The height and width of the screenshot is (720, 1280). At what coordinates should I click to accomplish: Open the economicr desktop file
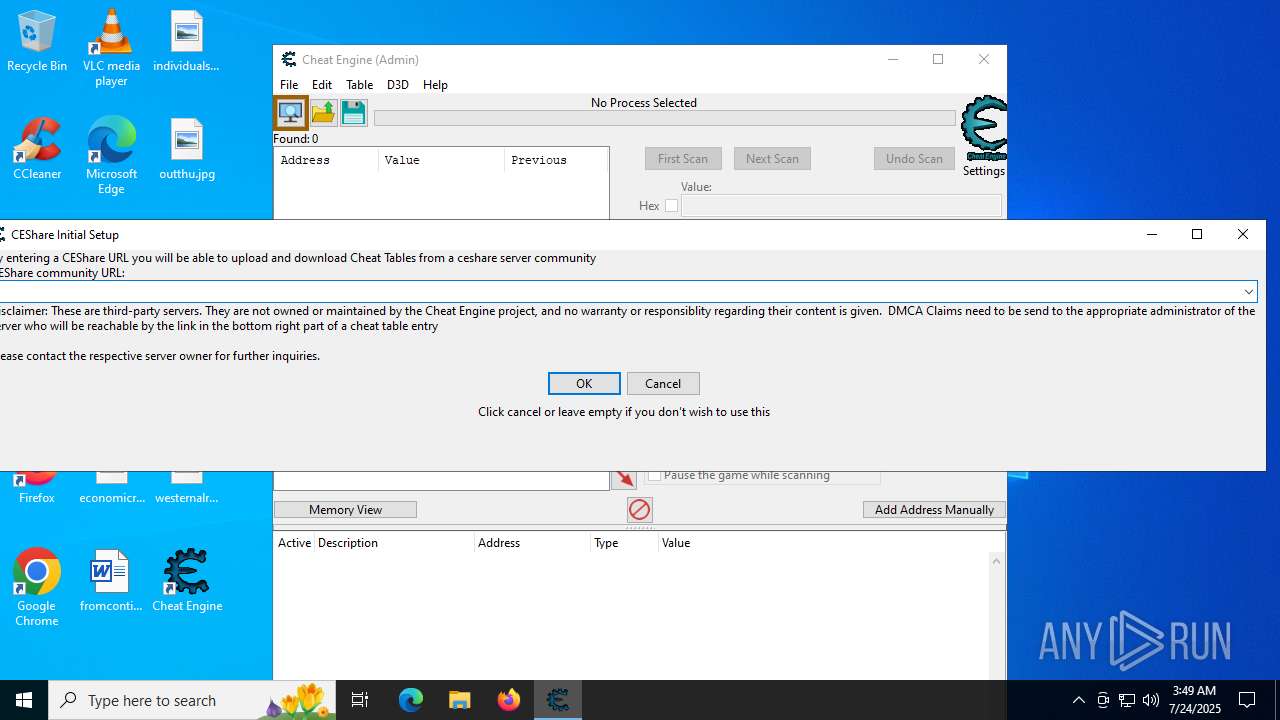coord(112,488)
